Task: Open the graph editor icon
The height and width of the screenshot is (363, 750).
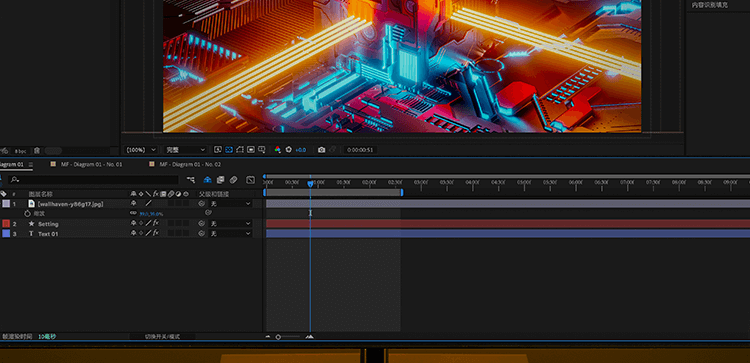Action: 250,180
